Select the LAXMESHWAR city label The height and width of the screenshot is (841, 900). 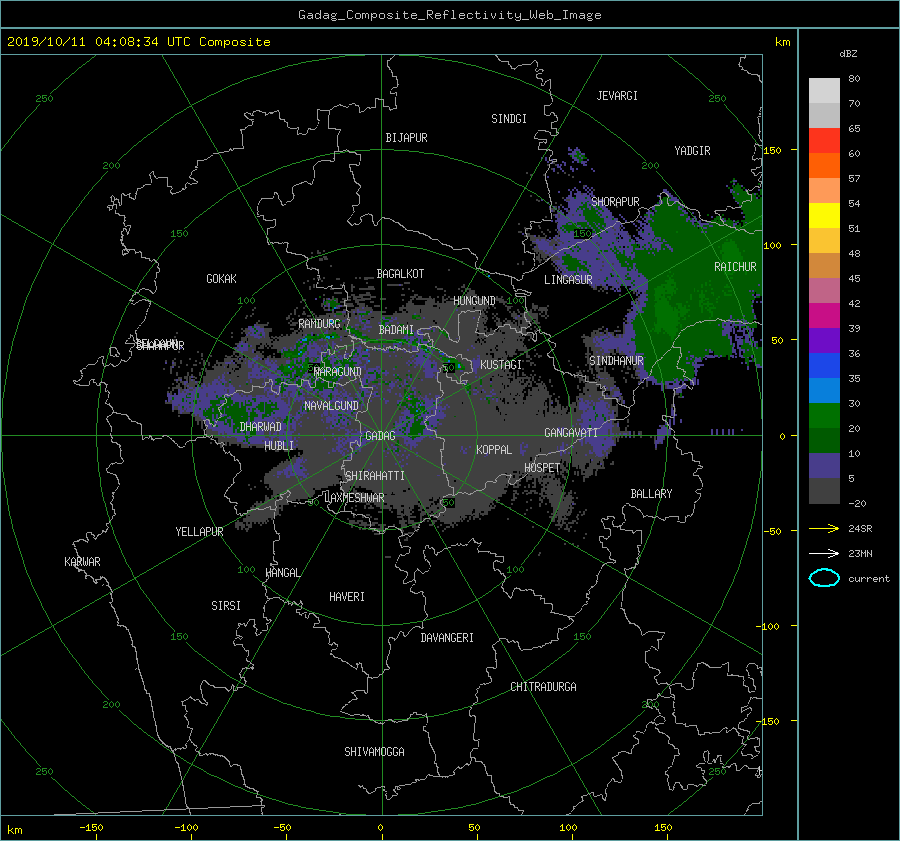click(x=354, y=498)
